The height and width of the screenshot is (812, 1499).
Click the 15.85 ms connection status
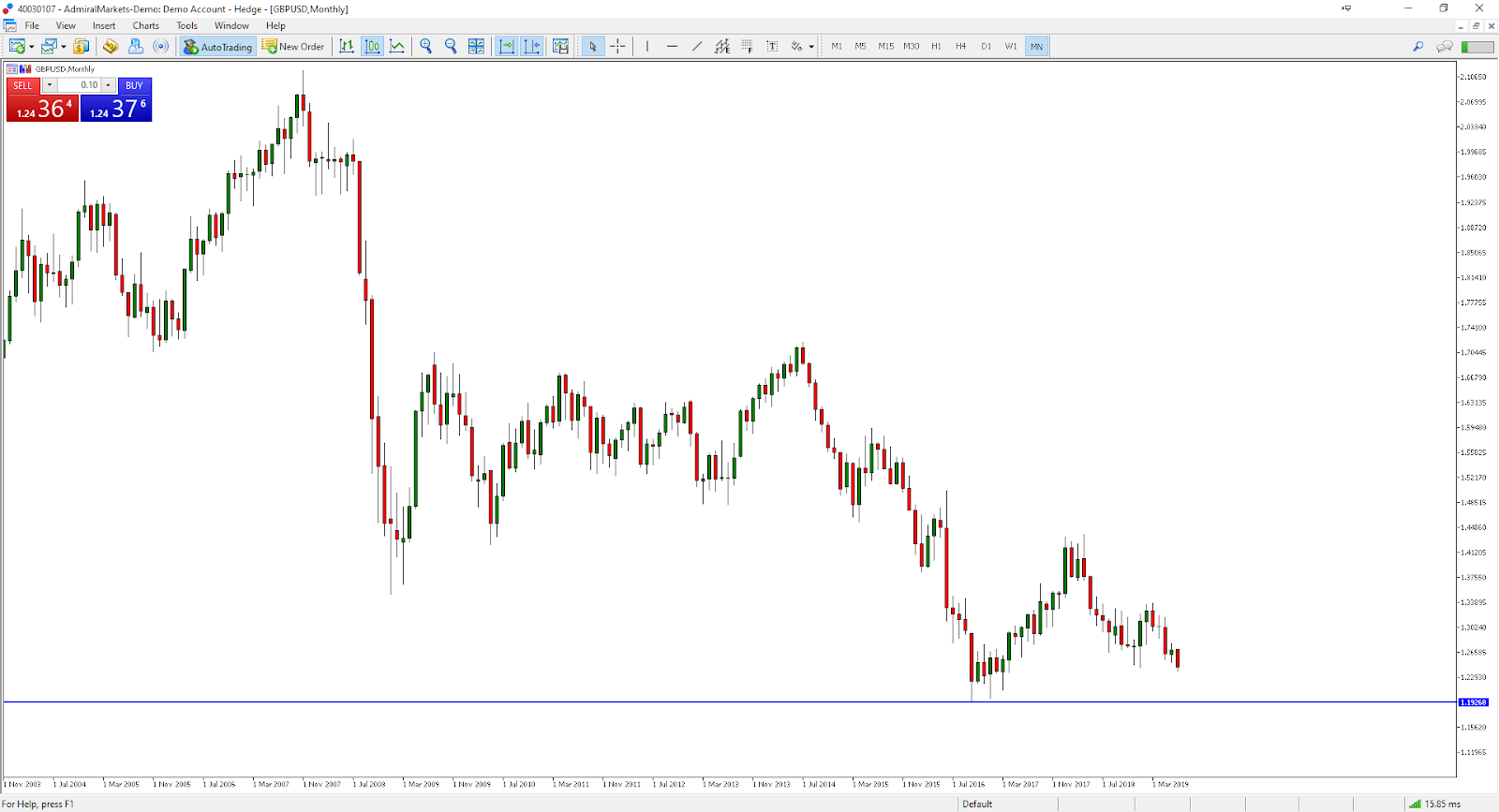coord(1435,804)
